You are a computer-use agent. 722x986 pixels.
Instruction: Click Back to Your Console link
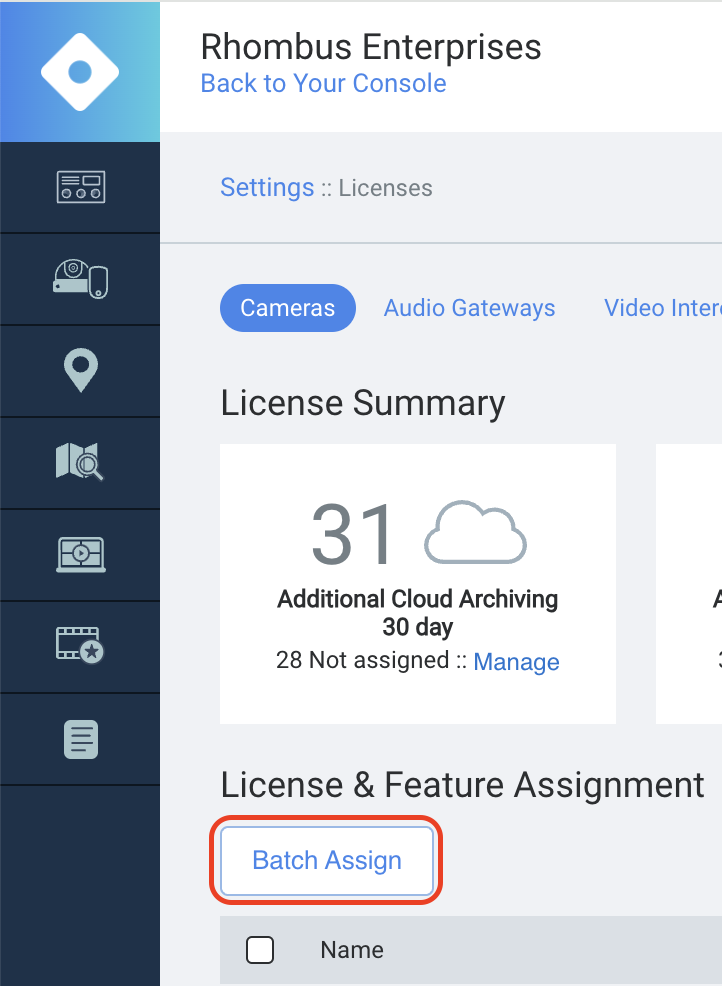pyautogui.click(x=323, y=83)
